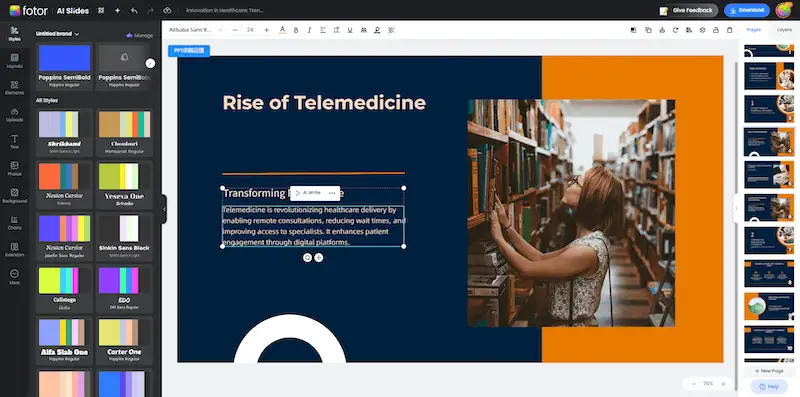Open text effects (highlight) option
The image size is (800, 397).
click(x=377, y=30)
